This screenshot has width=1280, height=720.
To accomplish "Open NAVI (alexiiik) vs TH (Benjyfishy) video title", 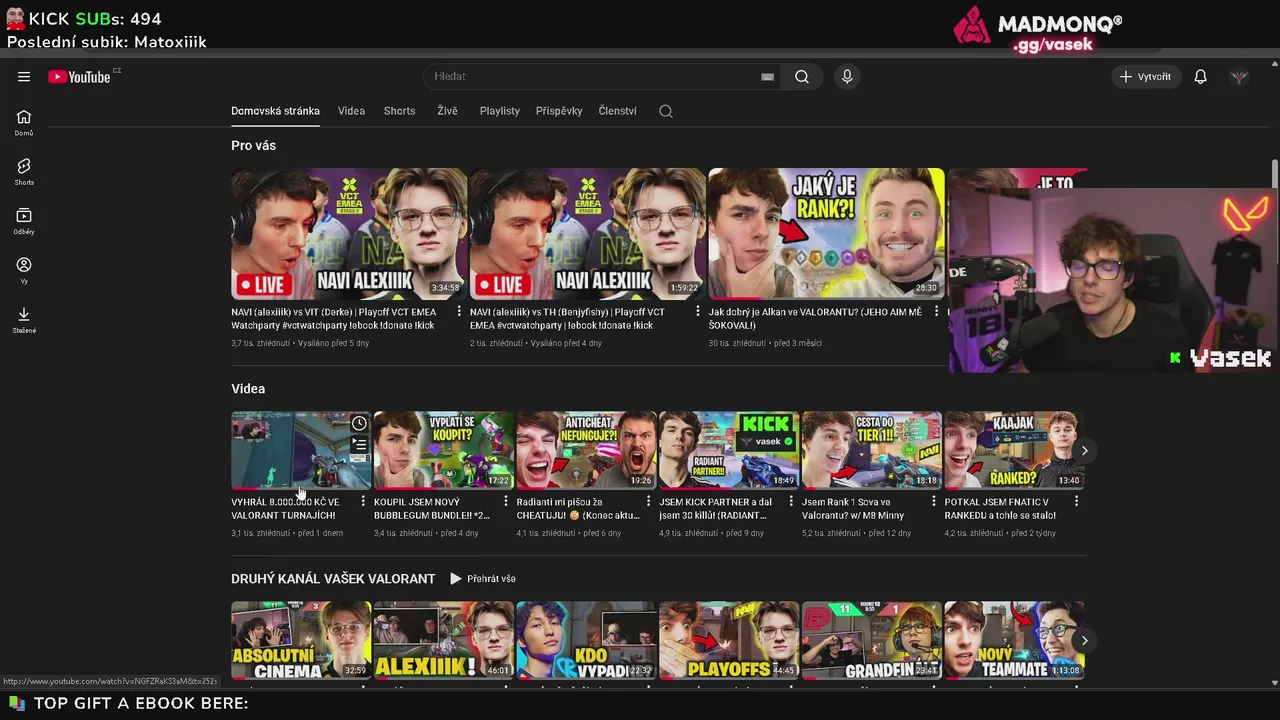I will tap(567, 319).
